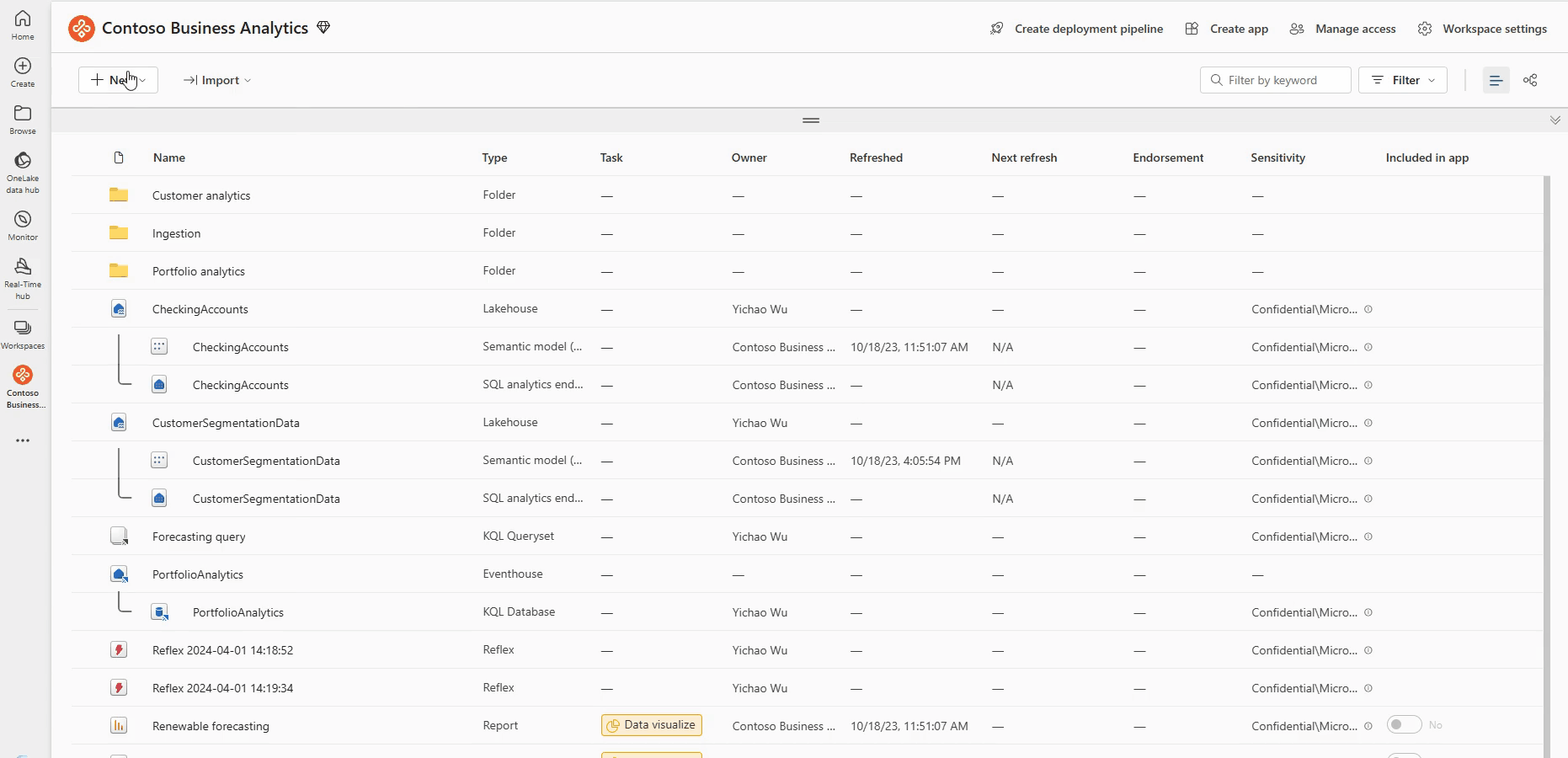This screenshot has width=1568, height=758.
Task: Open Workspace settings
Action: click(1483, 29)
